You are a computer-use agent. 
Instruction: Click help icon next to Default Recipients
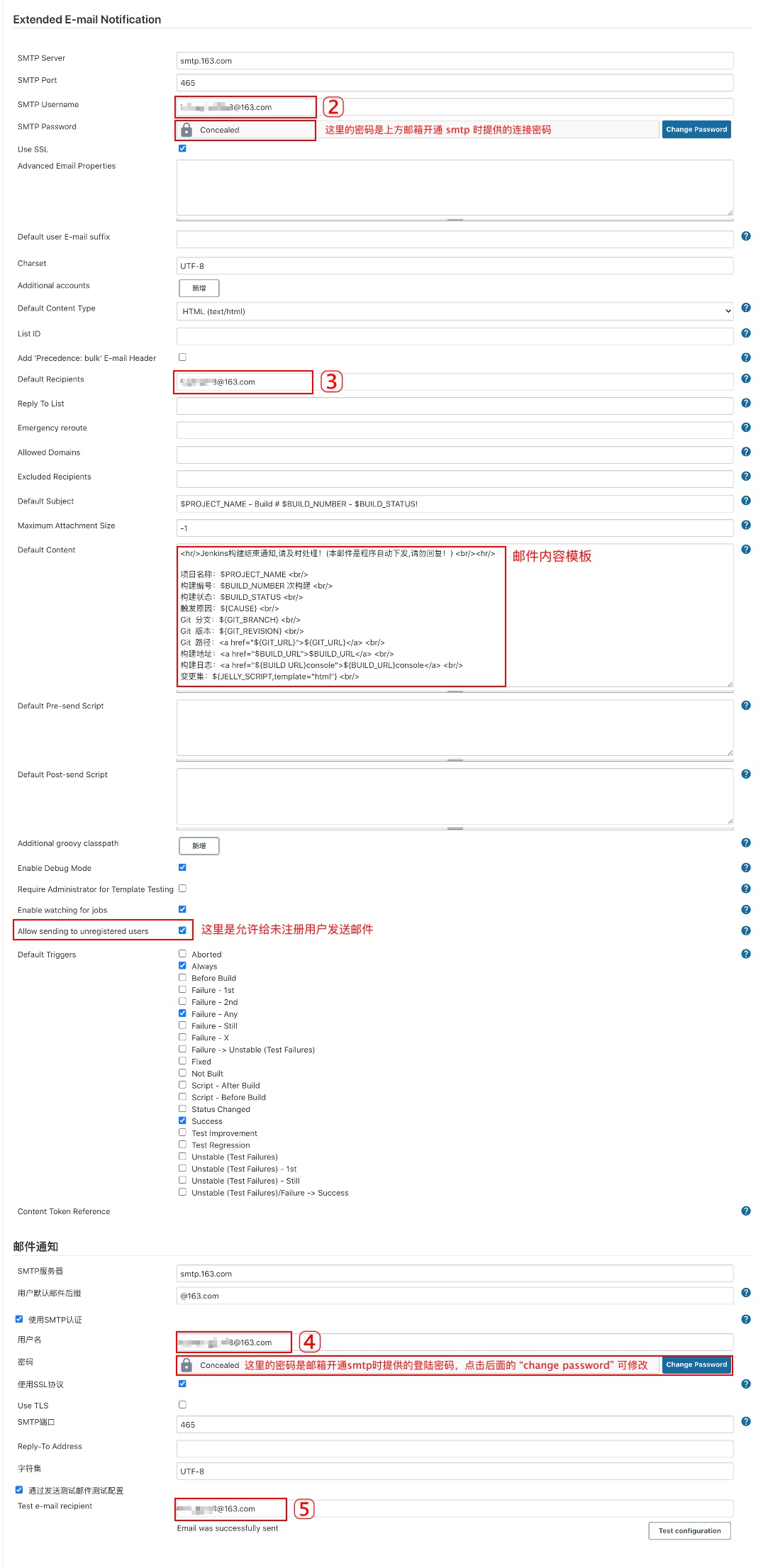pyautogui.click(x=745, y=379)
